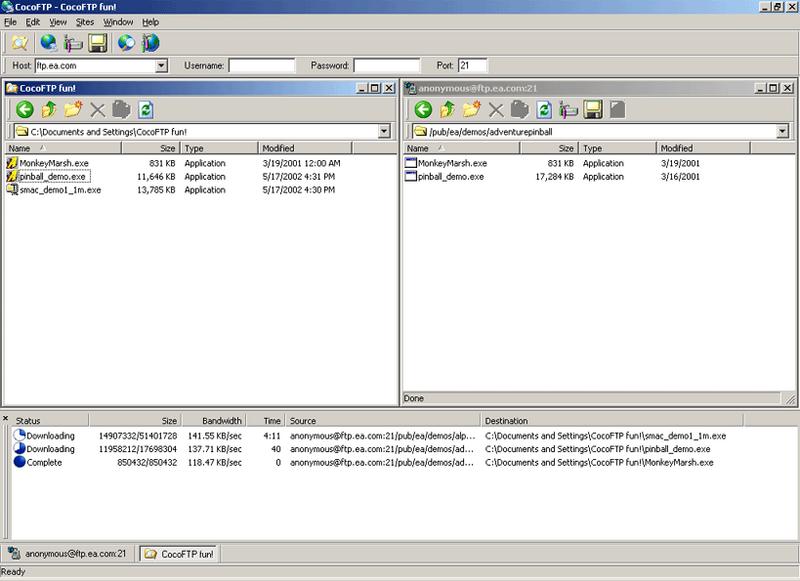Click the globe with magnifier icon in main toolbar
The image size is (800, 581).
[x=127, y=43]
